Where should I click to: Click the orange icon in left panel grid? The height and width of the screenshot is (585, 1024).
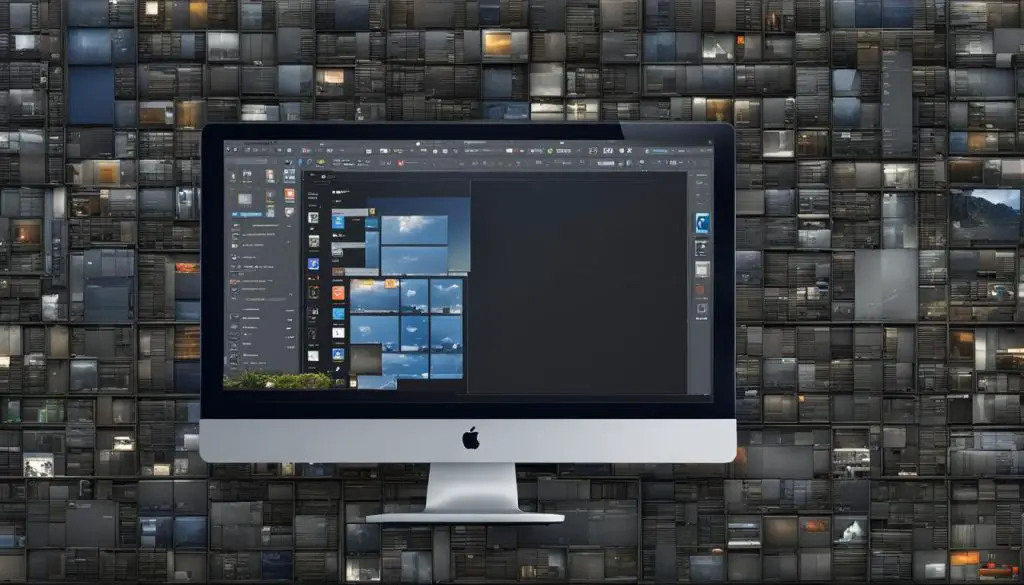[289, 195]
